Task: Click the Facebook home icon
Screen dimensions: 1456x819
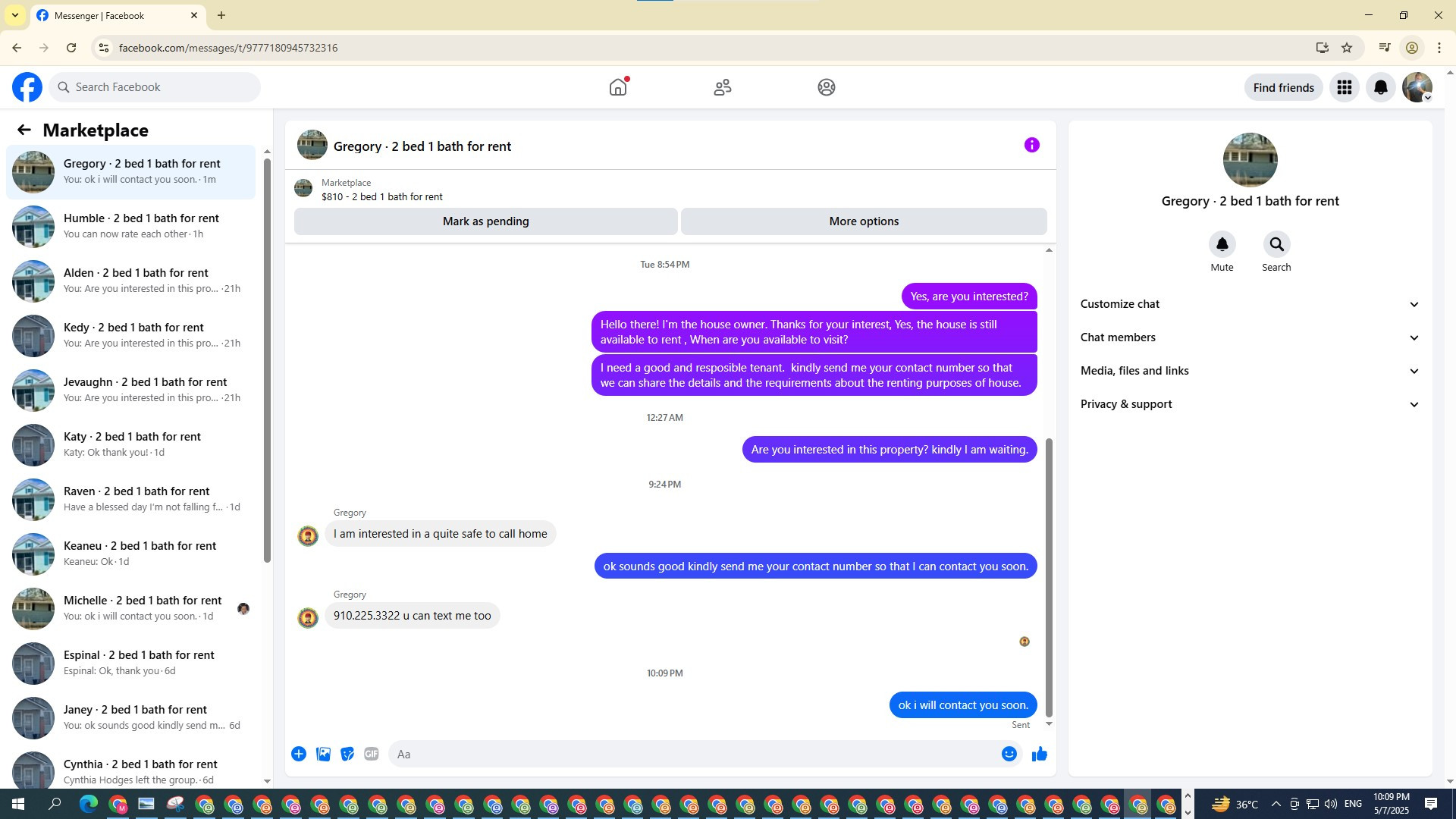Action: tap(618, 87)
